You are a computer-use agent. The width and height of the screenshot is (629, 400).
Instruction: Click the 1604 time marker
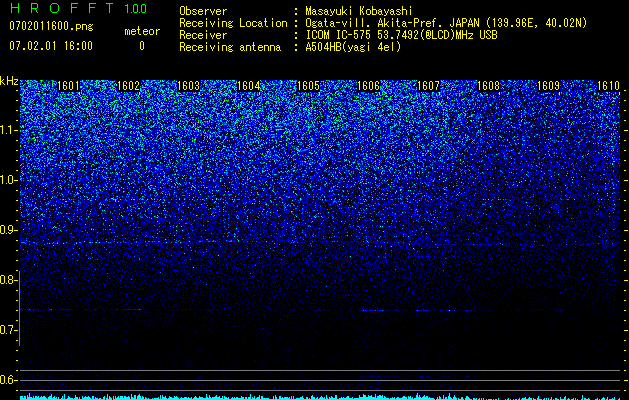coord(248,86)
